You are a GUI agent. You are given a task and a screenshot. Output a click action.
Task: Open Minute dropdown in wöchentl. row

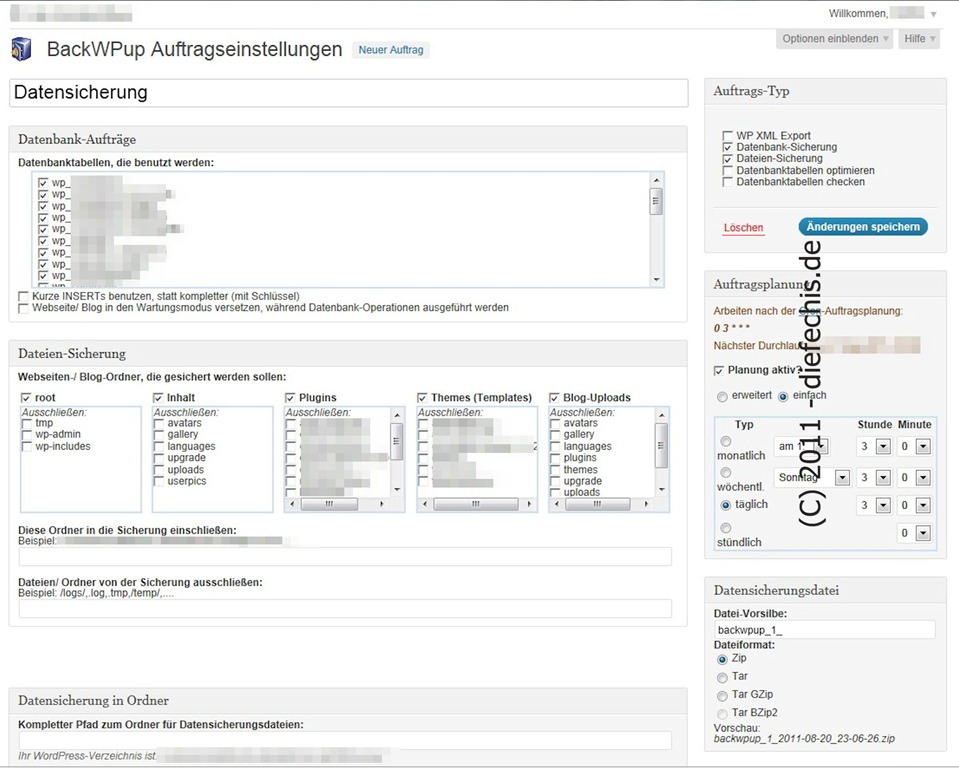[914, 478]
